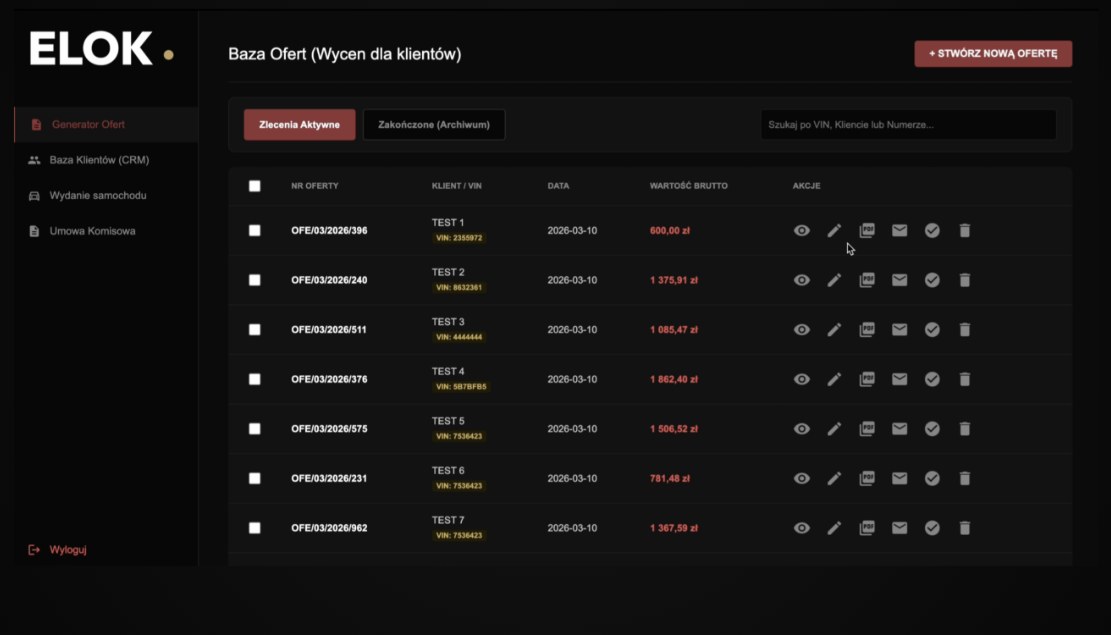Click gross value 1 375,91 zł

pyautogui.click(x=674, y=280)
